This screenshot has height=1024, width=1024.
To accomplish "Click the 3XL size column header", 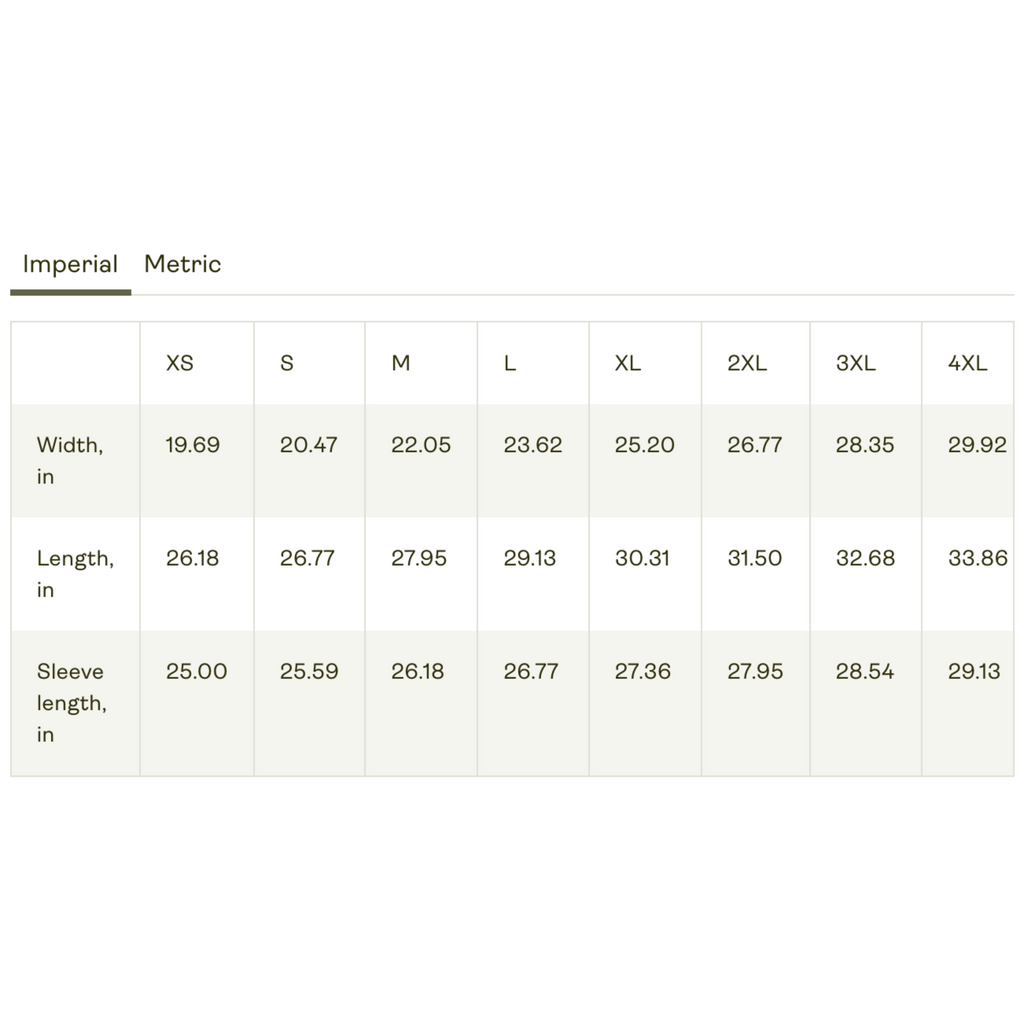I will (856, 363).
